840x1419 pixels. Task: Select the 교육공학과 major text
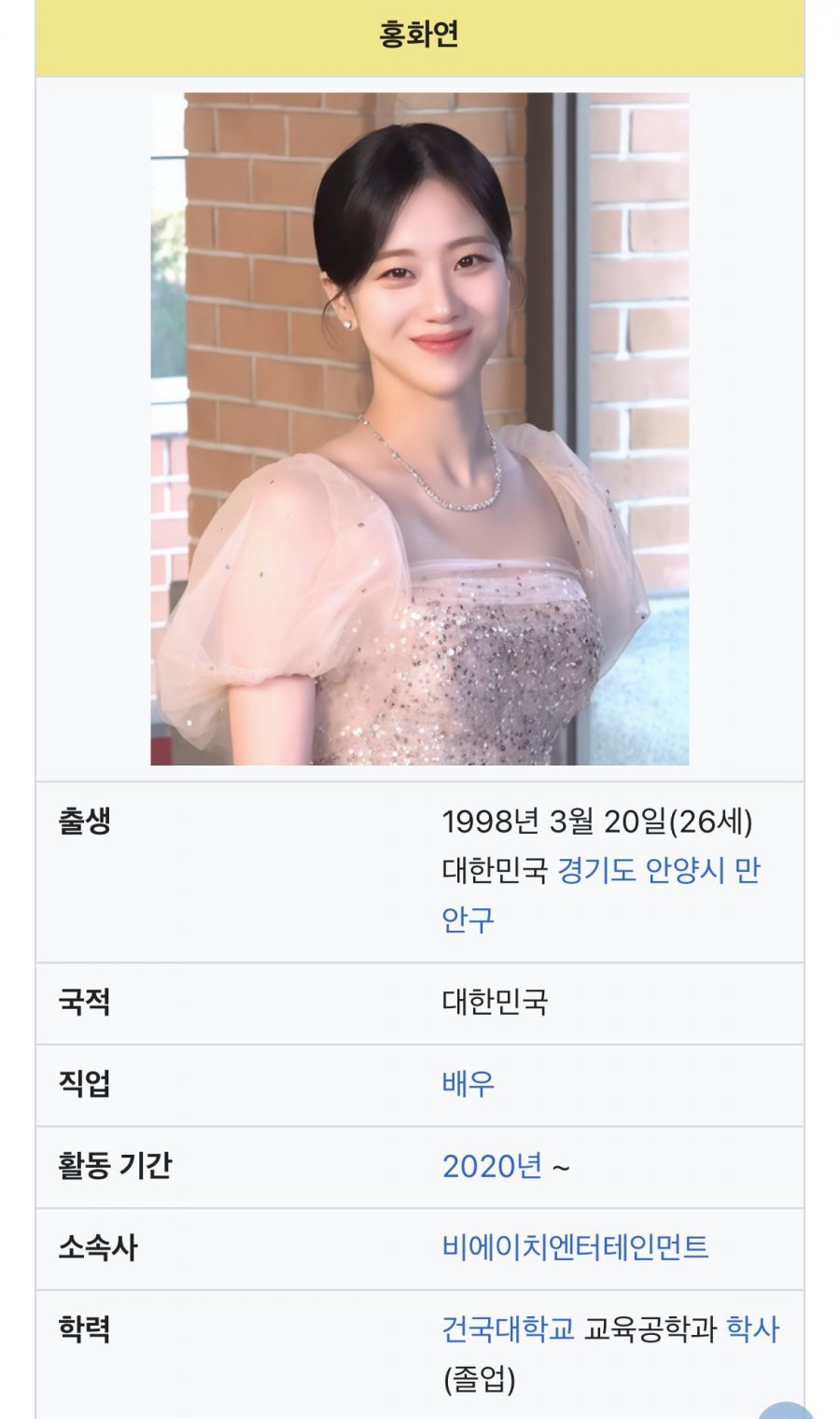coord(651,1328)
